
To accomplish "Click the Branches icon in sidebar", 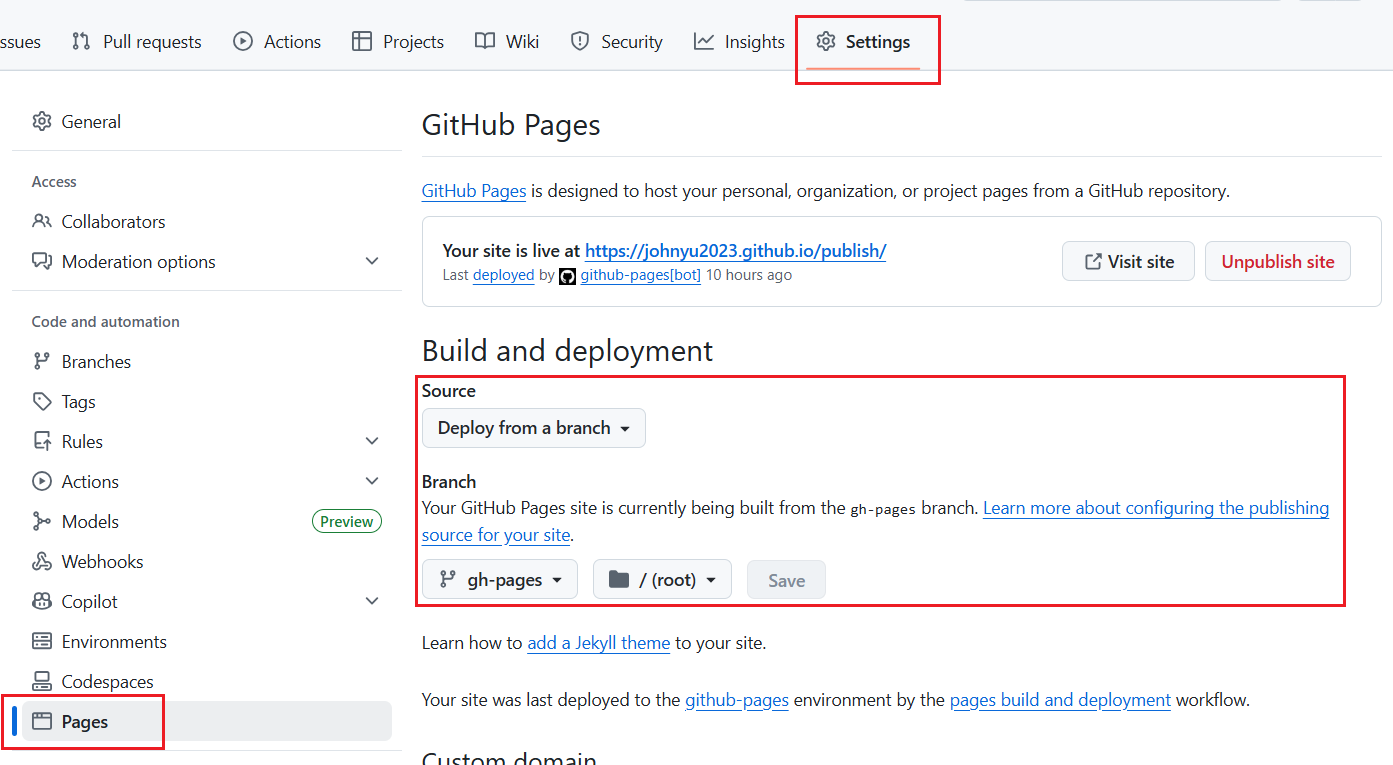I will click(42, 361).
